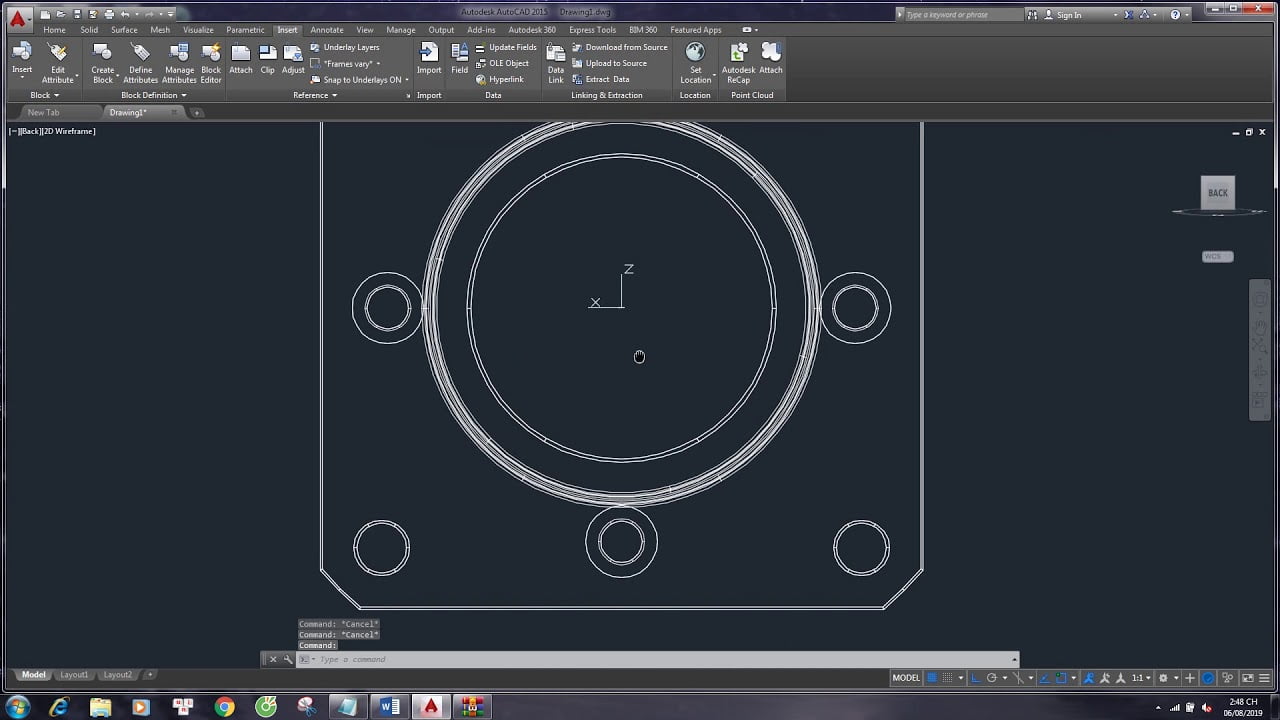1280x720 pixels.
Task: Select Define Attributes
Action: (x=140, y=60)
